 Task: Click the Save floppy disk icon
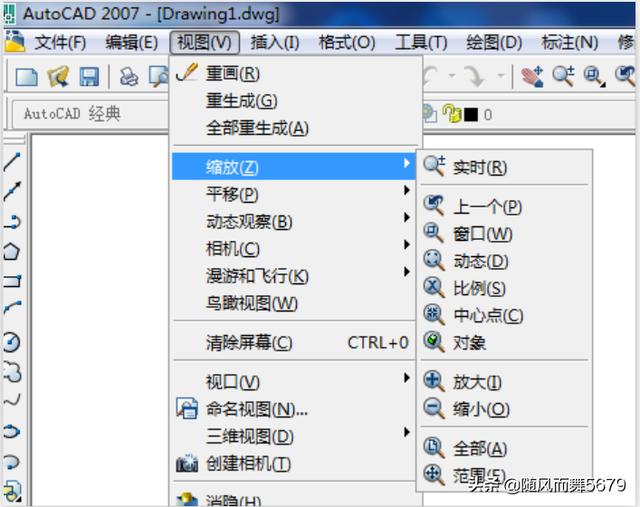click(x=89, y=76)
